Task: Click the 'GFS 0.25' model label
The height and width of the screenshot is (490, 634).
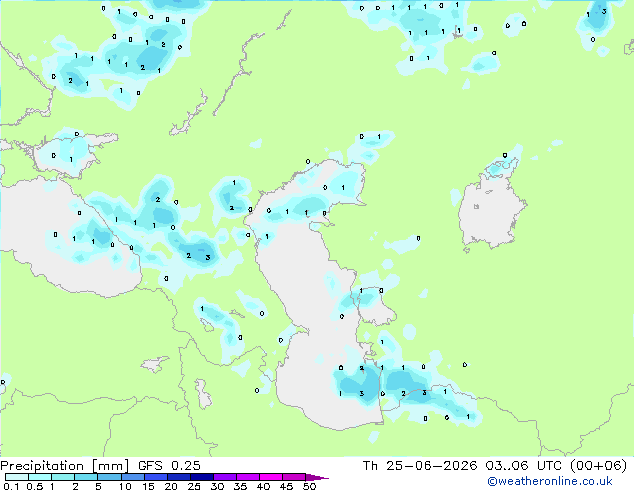Action: [x=169, y=465]
